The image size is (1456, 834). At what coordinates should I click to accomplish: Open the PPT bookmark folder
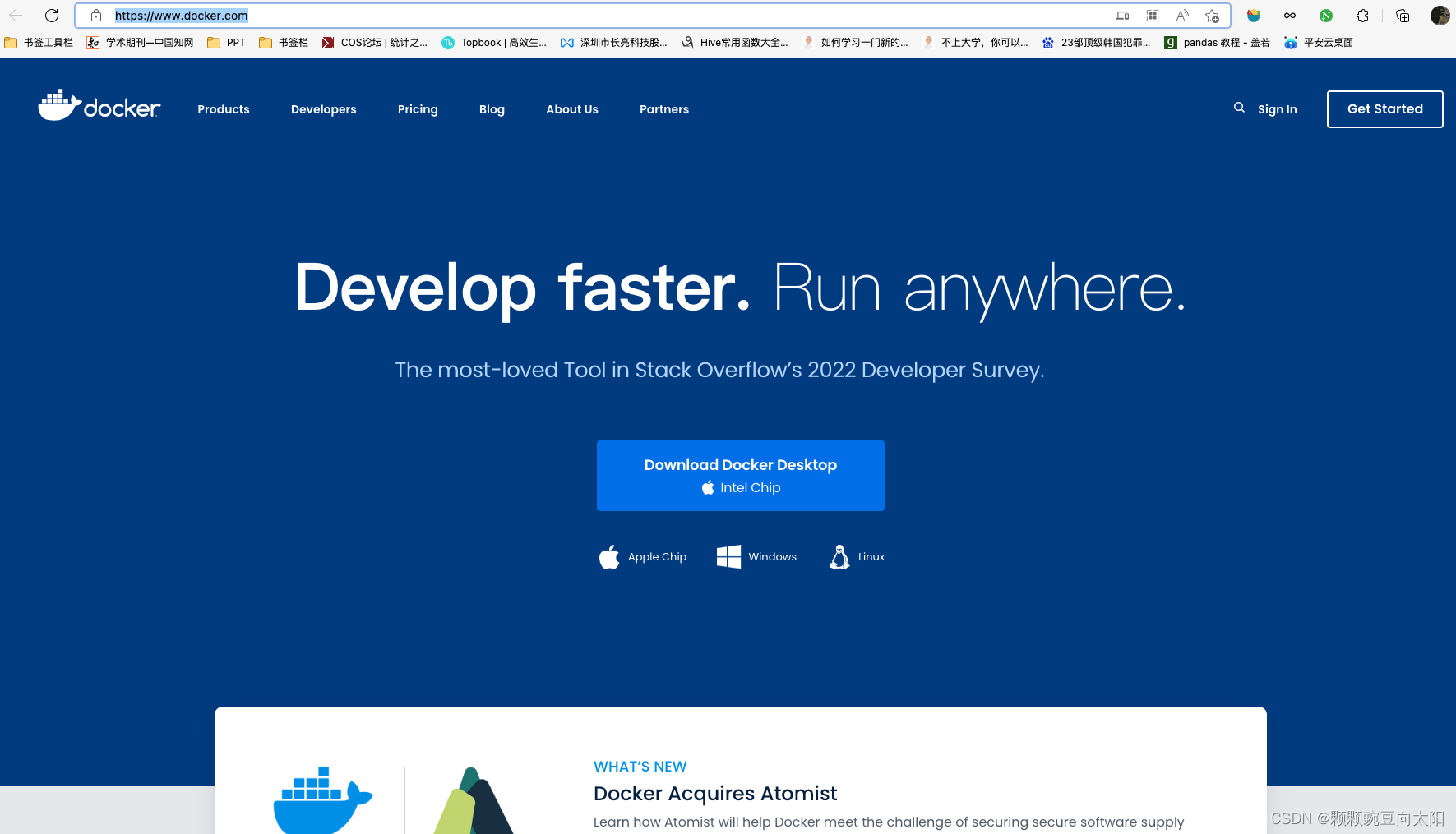coord(226,43)
